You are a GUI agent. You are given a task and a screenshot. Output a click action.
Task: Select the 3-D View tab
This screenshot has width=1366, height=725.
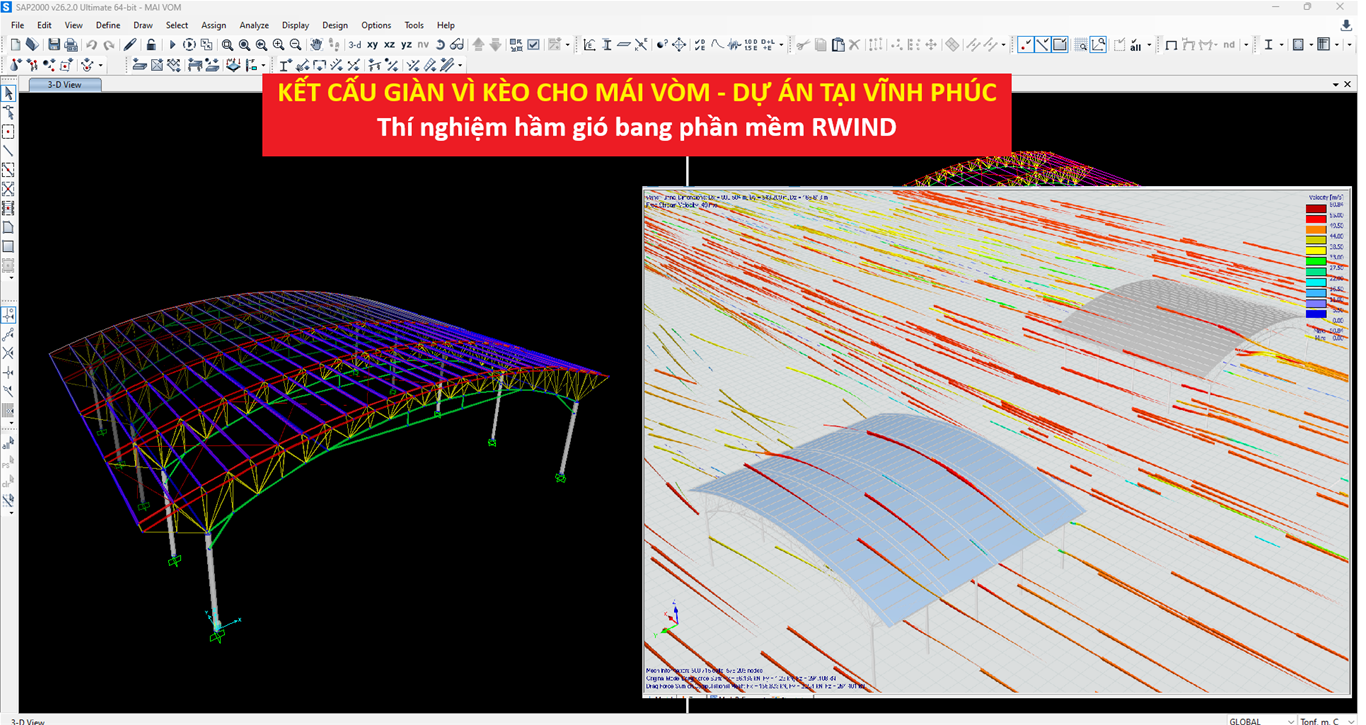tap(64, 85)
